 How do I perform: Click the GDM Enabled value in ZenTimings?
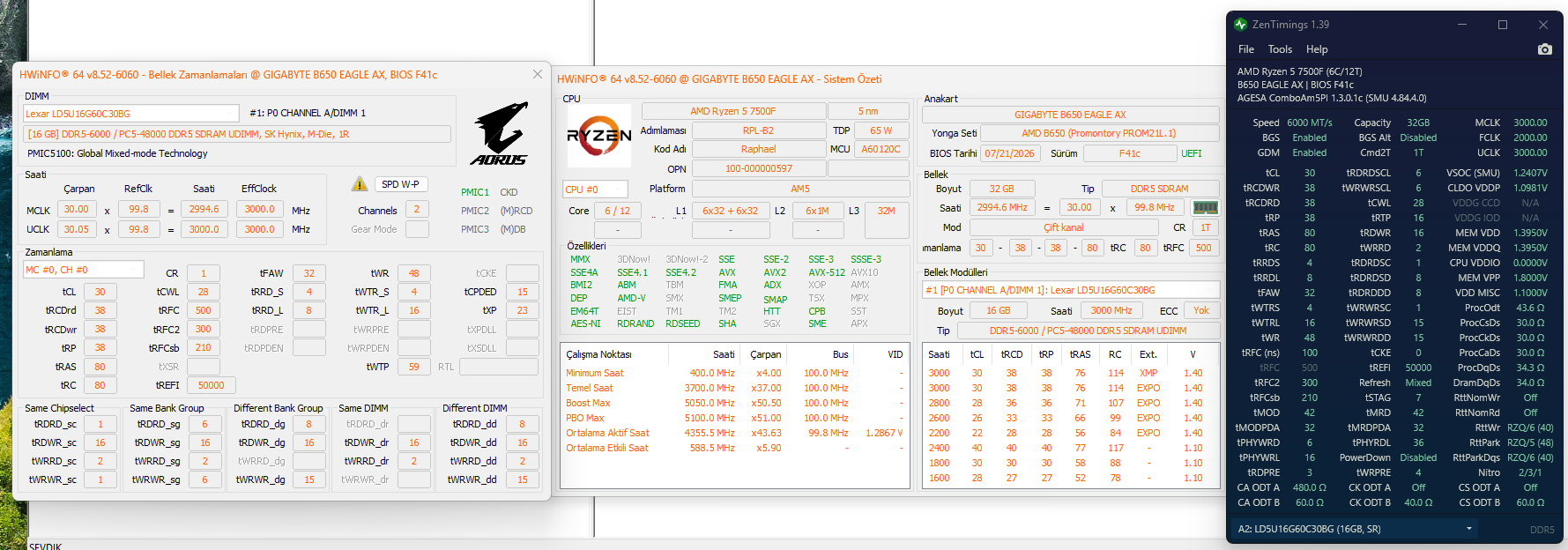pos(1309,152)
